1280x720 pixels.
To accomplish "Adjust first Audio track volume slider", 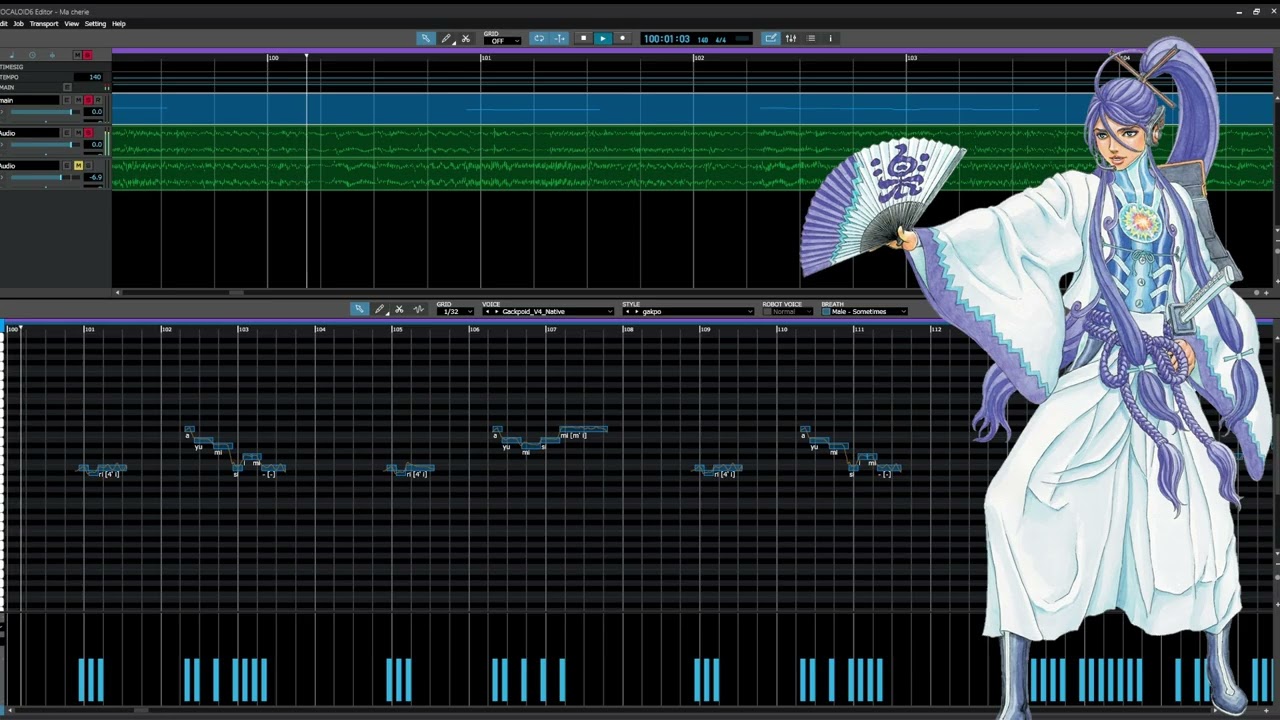I will (45, 145).
